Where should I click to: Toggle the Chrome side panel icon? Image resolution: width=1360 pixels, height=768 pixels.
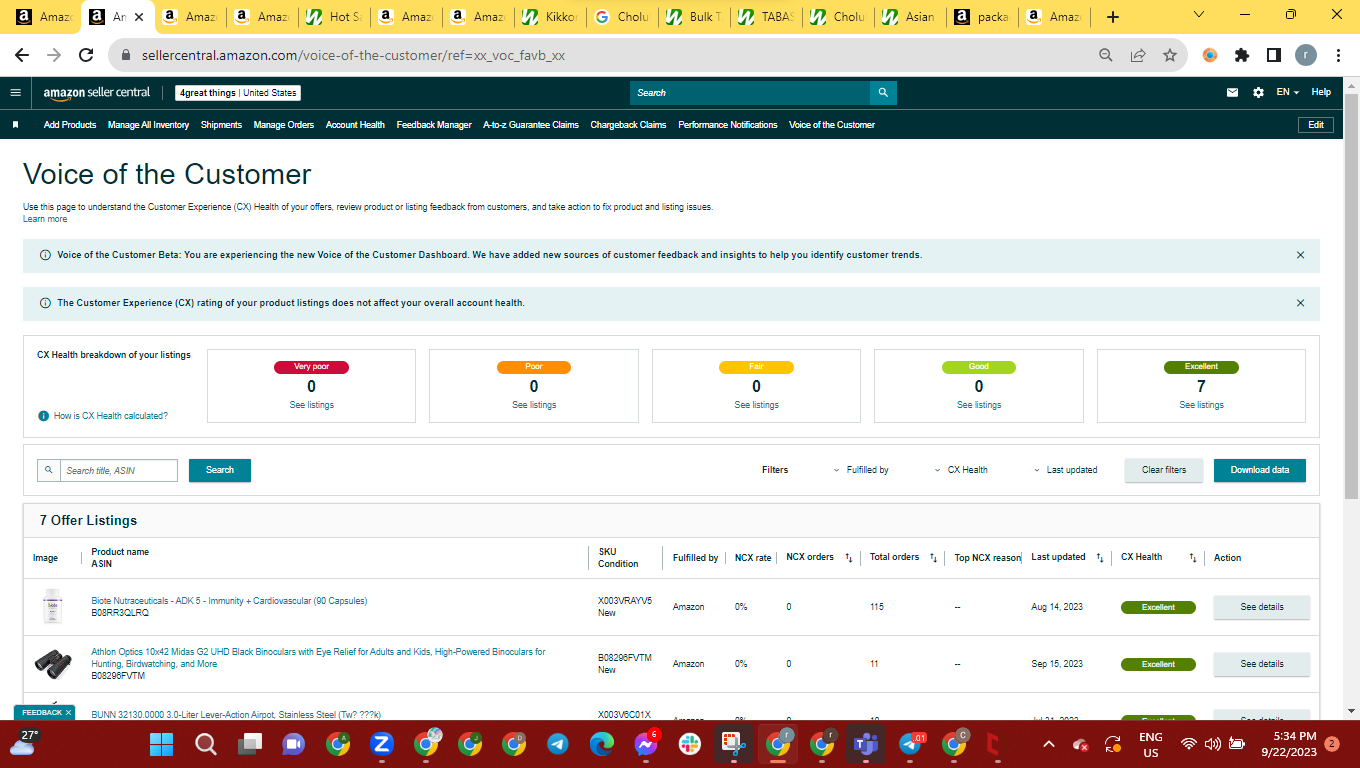(x=1273, y=55)
